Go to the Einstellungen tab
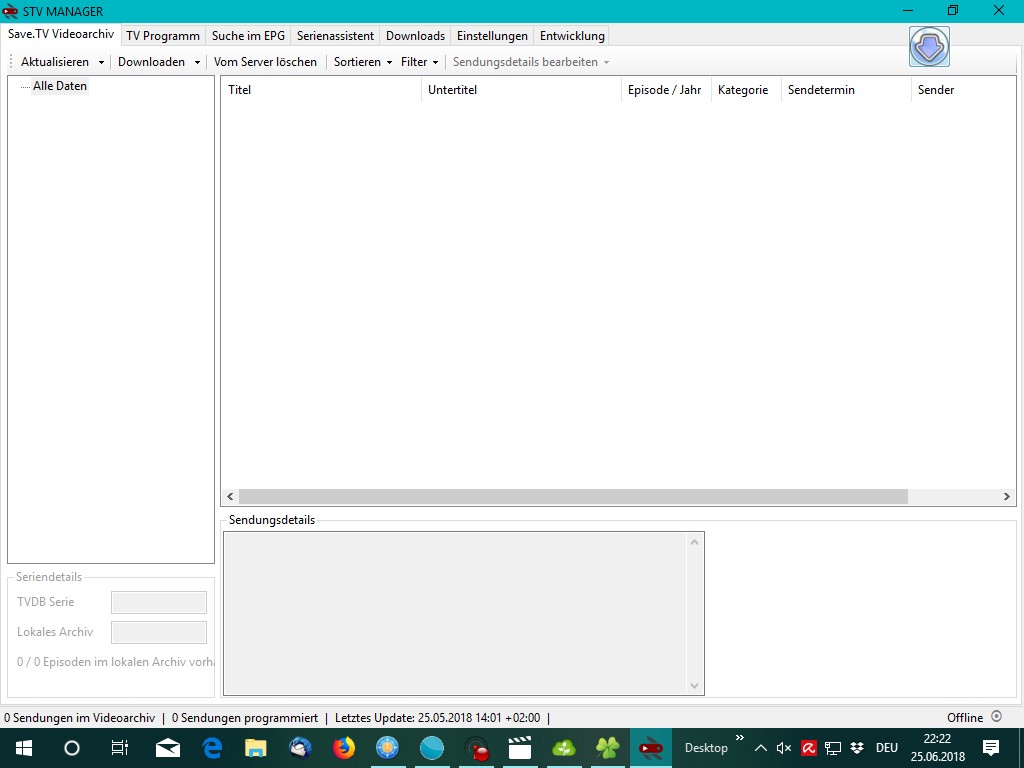1024x768 pixels. click(x=492, y=36)
